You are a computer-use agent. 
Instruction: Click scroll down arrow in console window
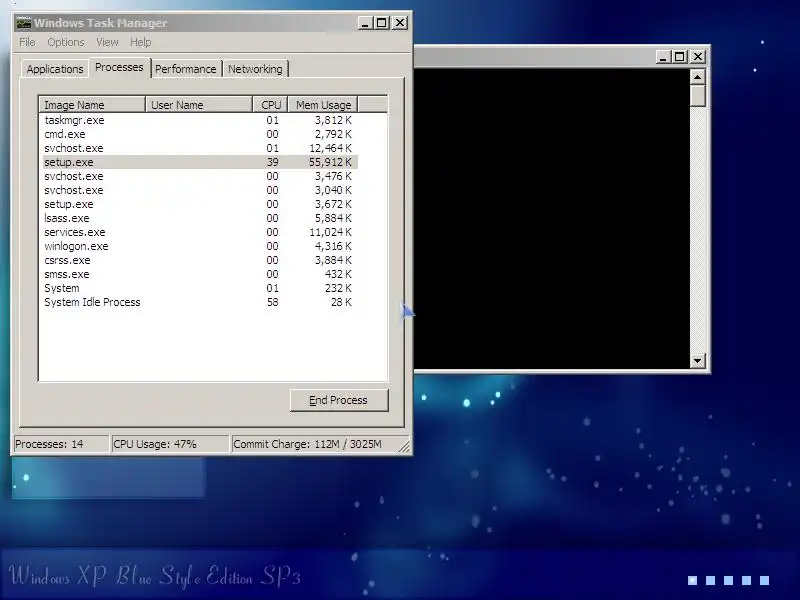click(x=697, y=361)
